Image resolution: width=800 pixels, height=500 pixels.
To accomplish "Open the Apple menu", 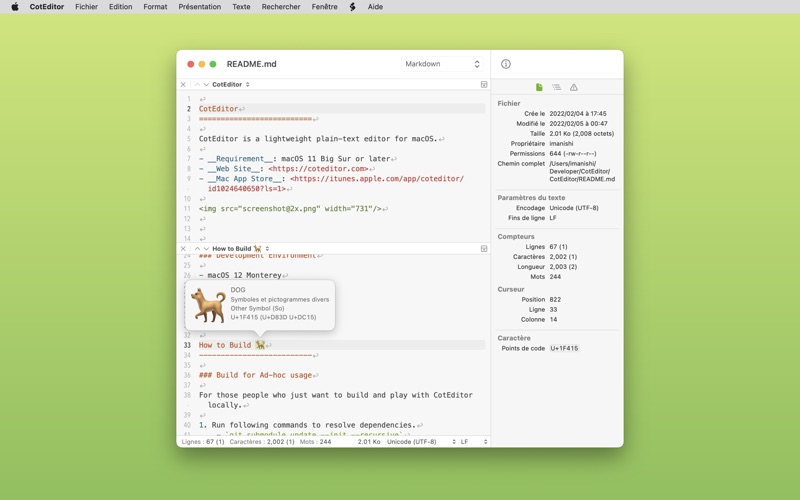I will coord(15,7).
